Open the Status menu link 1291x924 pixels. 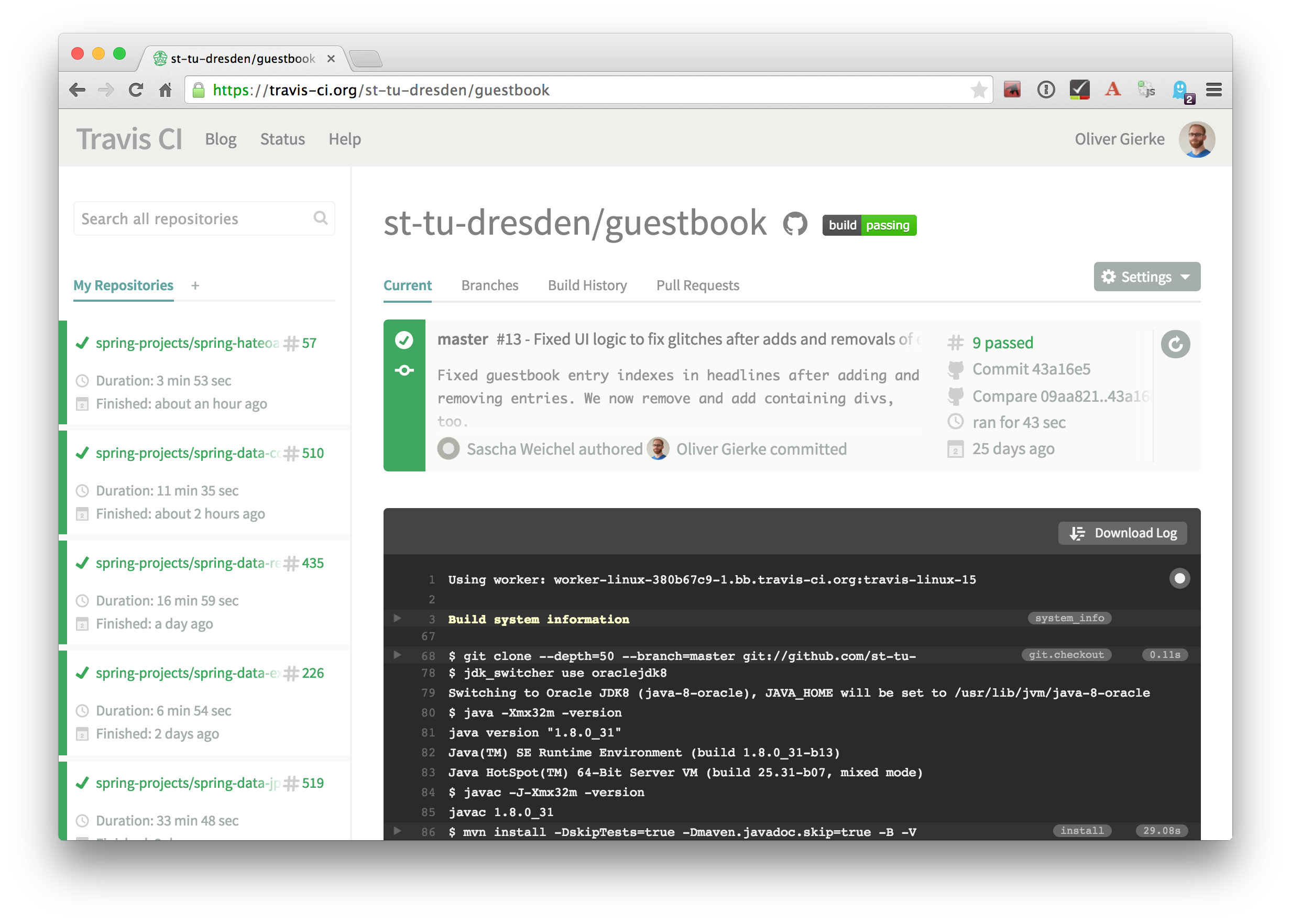(282, 139)
